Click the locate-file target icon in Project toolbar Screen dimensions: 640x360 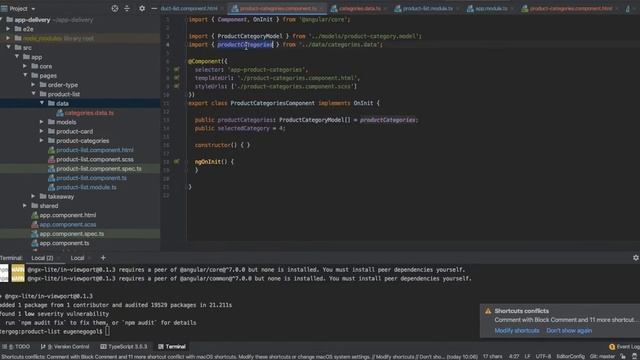pos(115,8)
